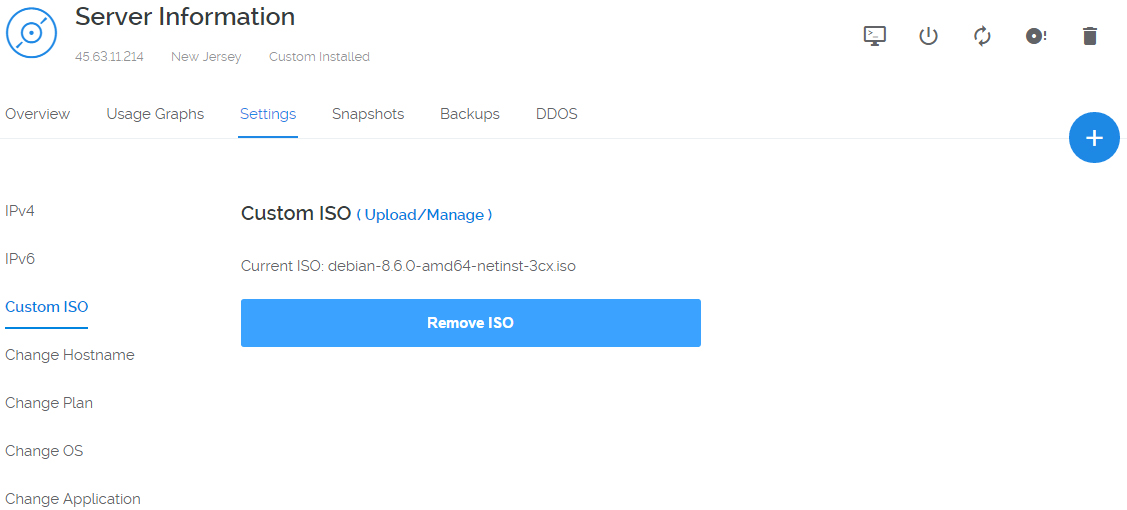Open the Change Hostname settings section

70,355
